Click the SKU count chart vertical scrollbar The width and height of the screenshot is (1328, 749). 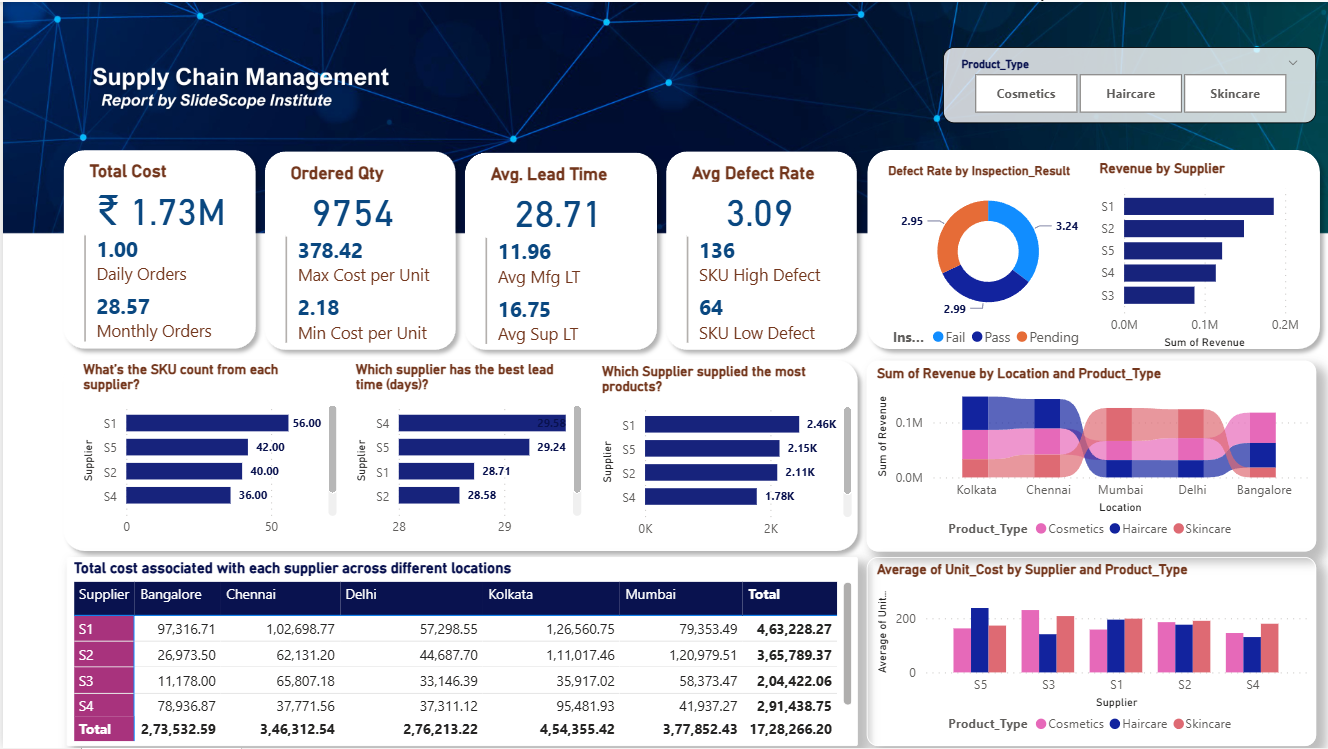pos(333,448)
